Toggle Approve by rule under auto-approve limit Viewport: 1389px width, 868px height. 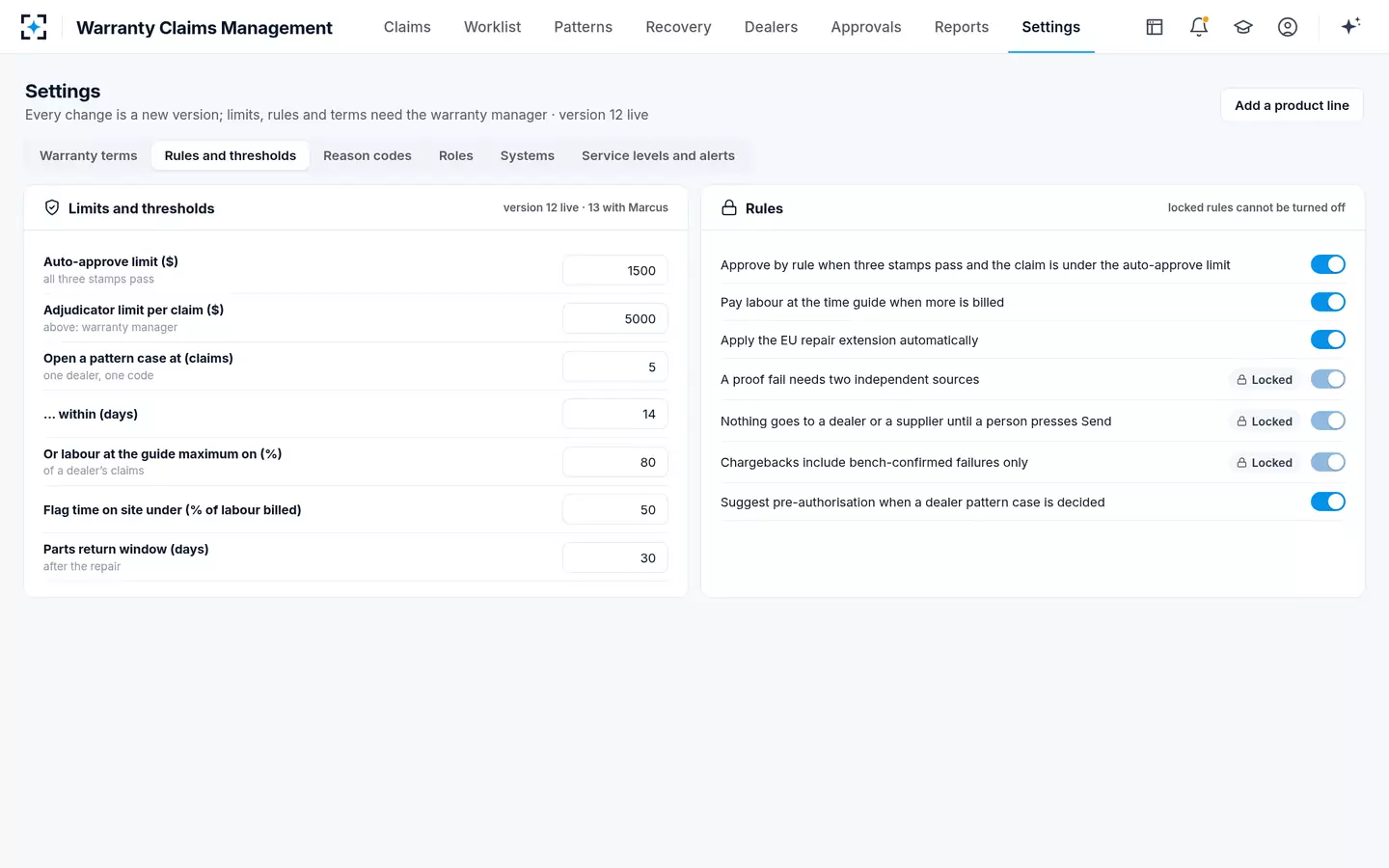click(x=1328, y=264)
